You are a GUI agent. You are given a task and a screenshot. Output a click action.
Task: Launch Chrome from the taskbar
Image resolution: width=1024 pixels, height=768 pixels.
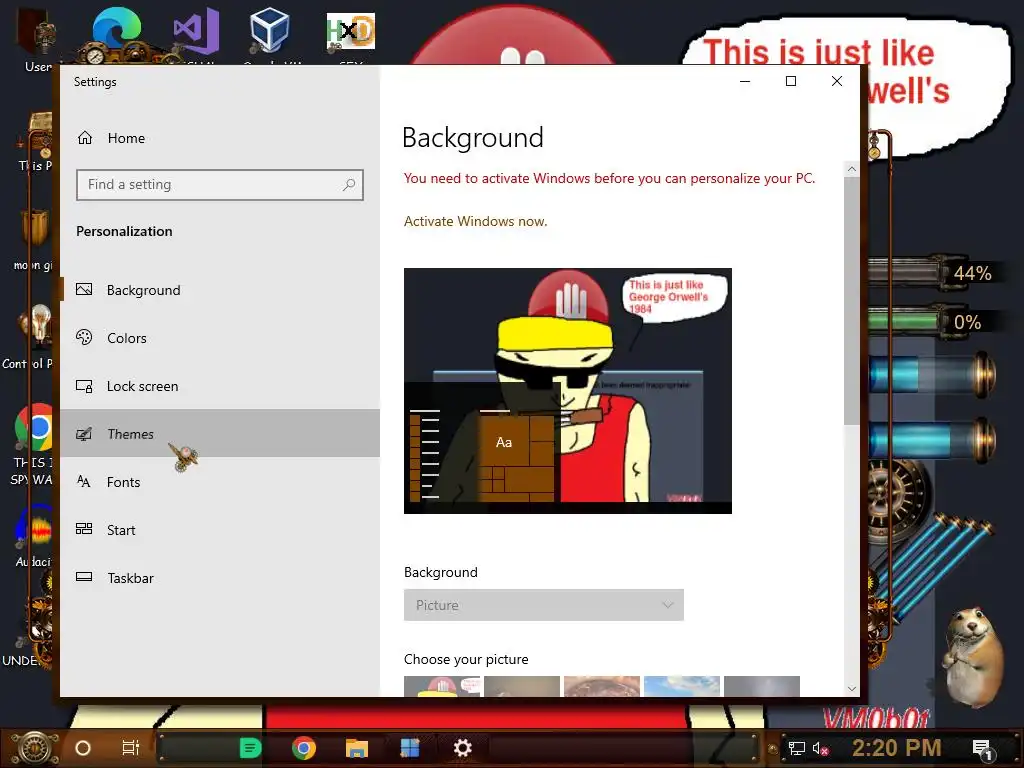(x=304, y=748)
